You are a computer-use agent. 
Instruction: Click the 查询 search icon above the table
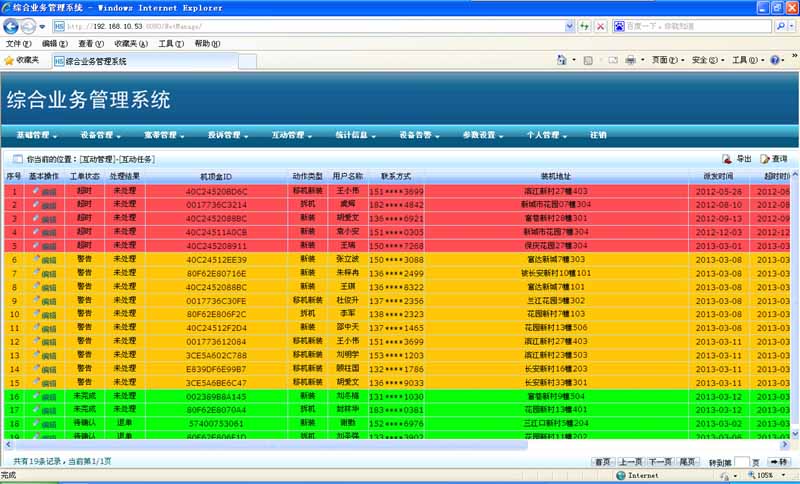765,159
